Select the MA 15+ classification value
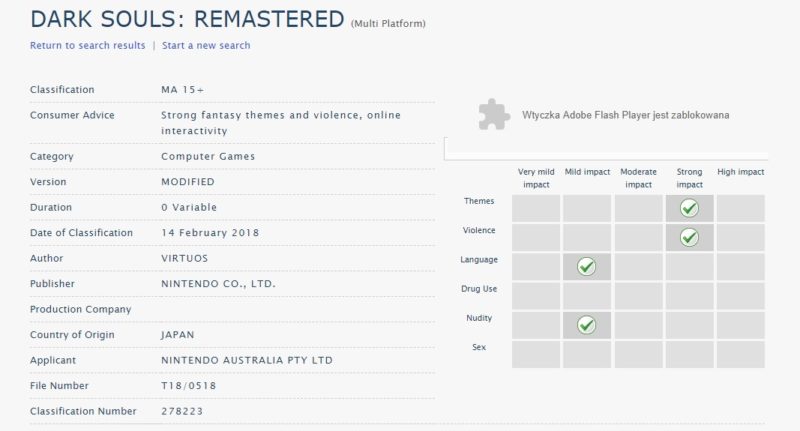Screen dimensions: 800x431 181,90
